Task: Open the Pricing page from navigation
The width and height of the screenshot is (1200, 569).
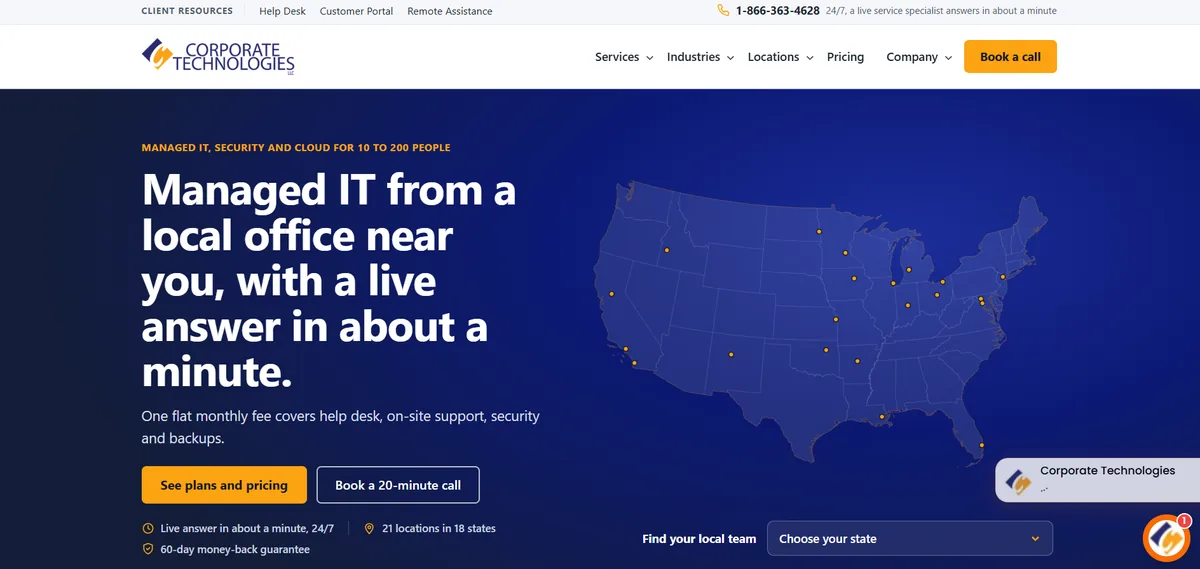Action: [x=845, y=57]
